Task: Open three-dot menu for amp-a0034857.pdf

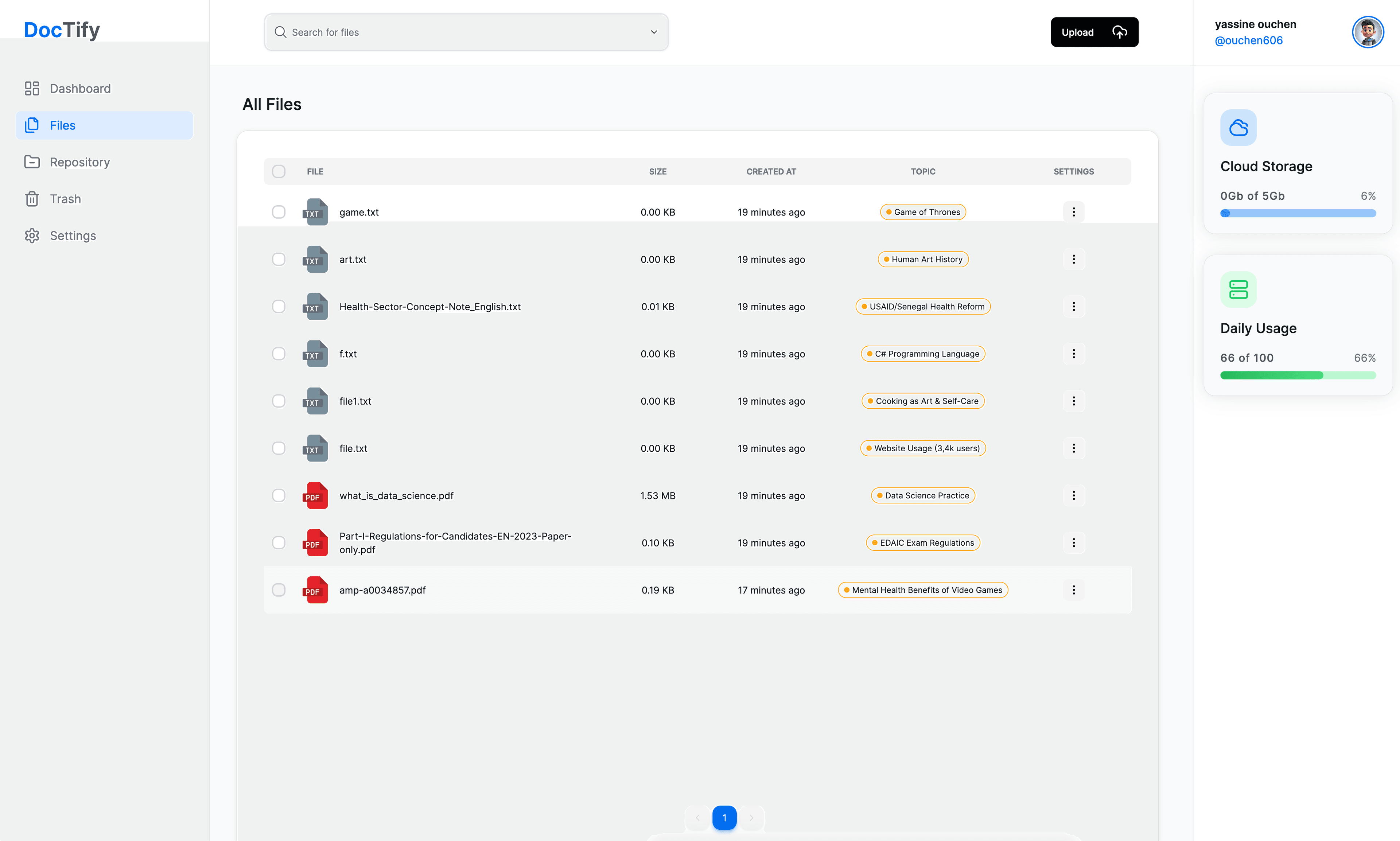Action: [1074, 590]
